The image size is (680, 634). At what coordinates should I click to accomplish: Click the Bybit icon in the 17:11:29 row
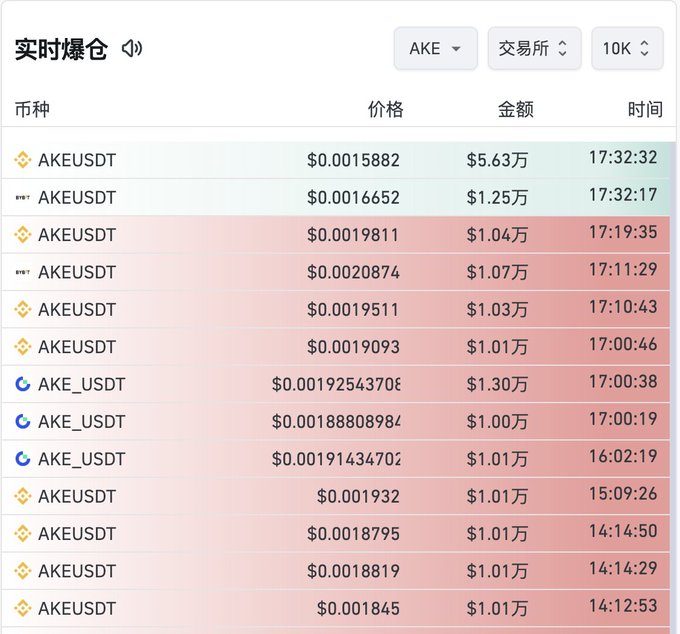coord(23,272)
